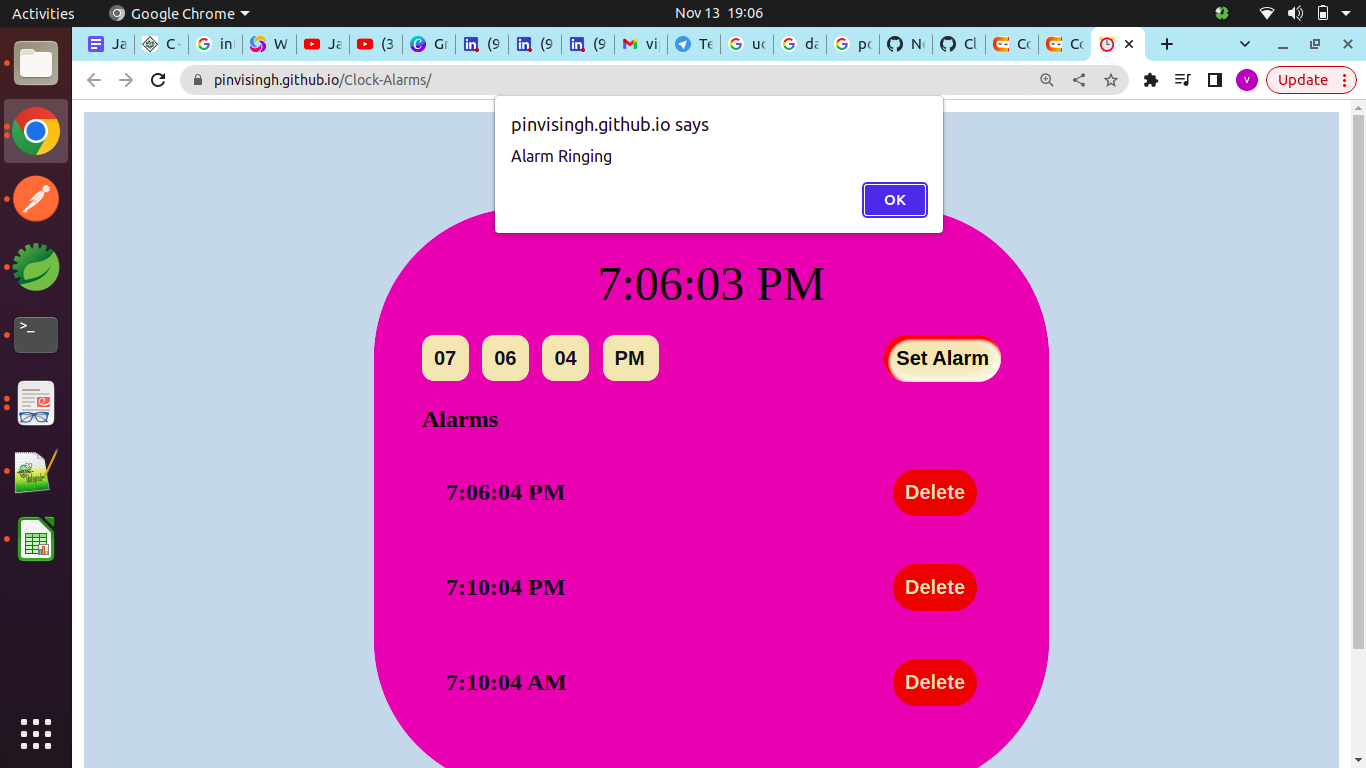Image resolution: width=1366 pixels, height=768 pixels.
Task: Open the document viewer dock icon
Action: [36, 403]
